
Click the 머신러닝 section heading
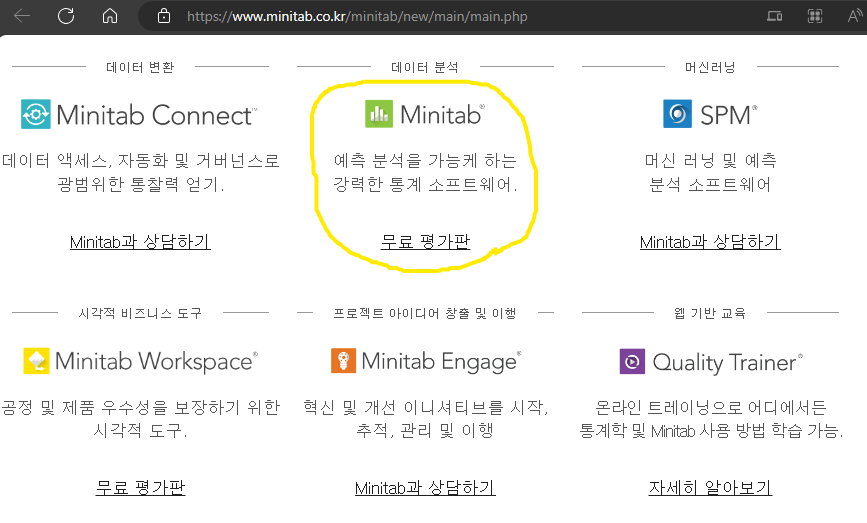(711, 67)
